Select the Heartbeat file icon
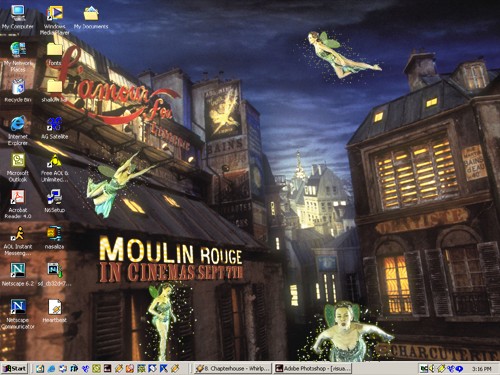Viewport: 500px width, 375px height. [x=54, y=311]
